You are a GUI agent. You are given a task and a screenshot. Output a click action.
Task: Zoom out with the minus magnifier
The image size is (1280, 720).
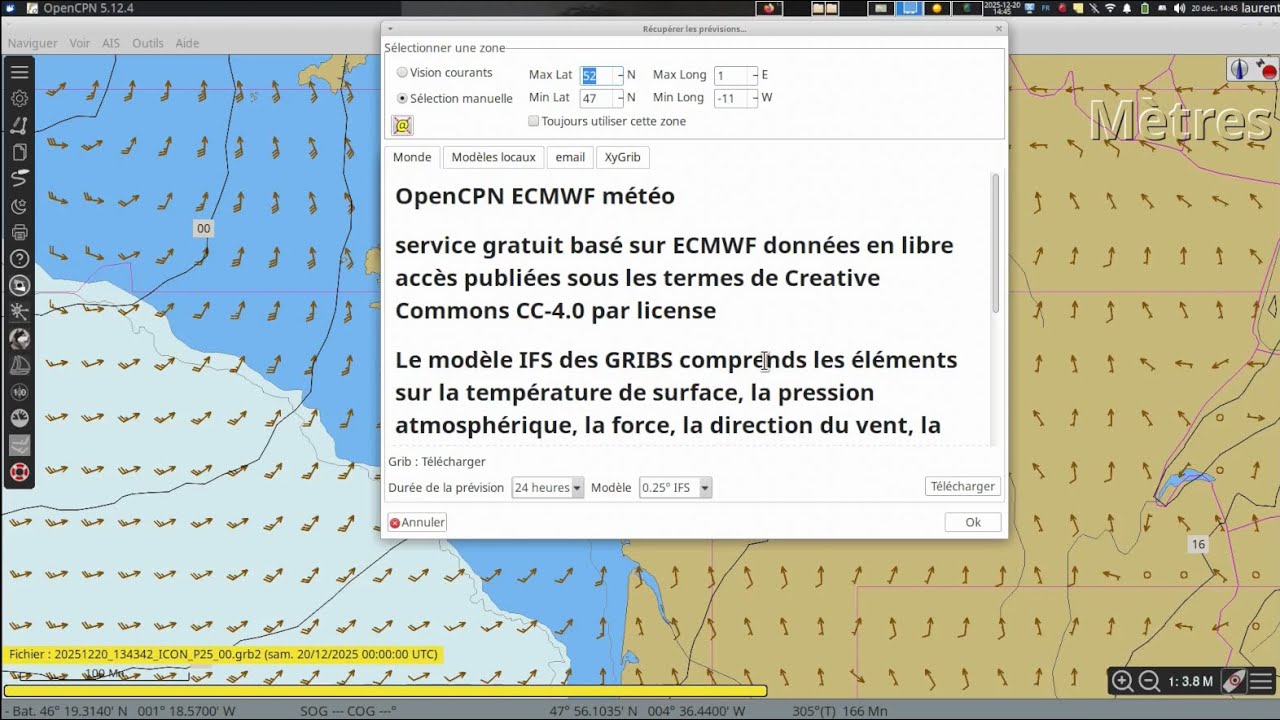[x=1149, y=682]
